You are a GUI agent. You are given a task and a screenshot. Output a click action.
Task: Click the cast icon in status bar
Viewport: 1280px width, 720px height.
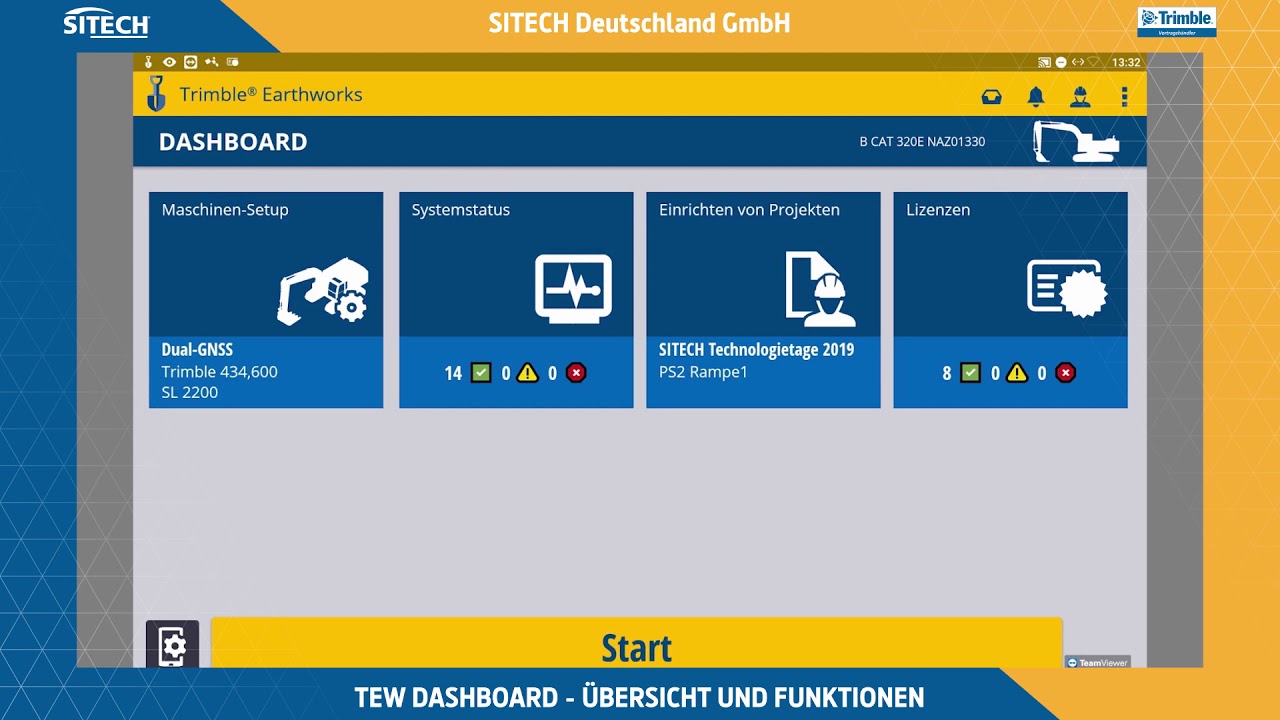pyautogui.click(x=1044, y=62)
